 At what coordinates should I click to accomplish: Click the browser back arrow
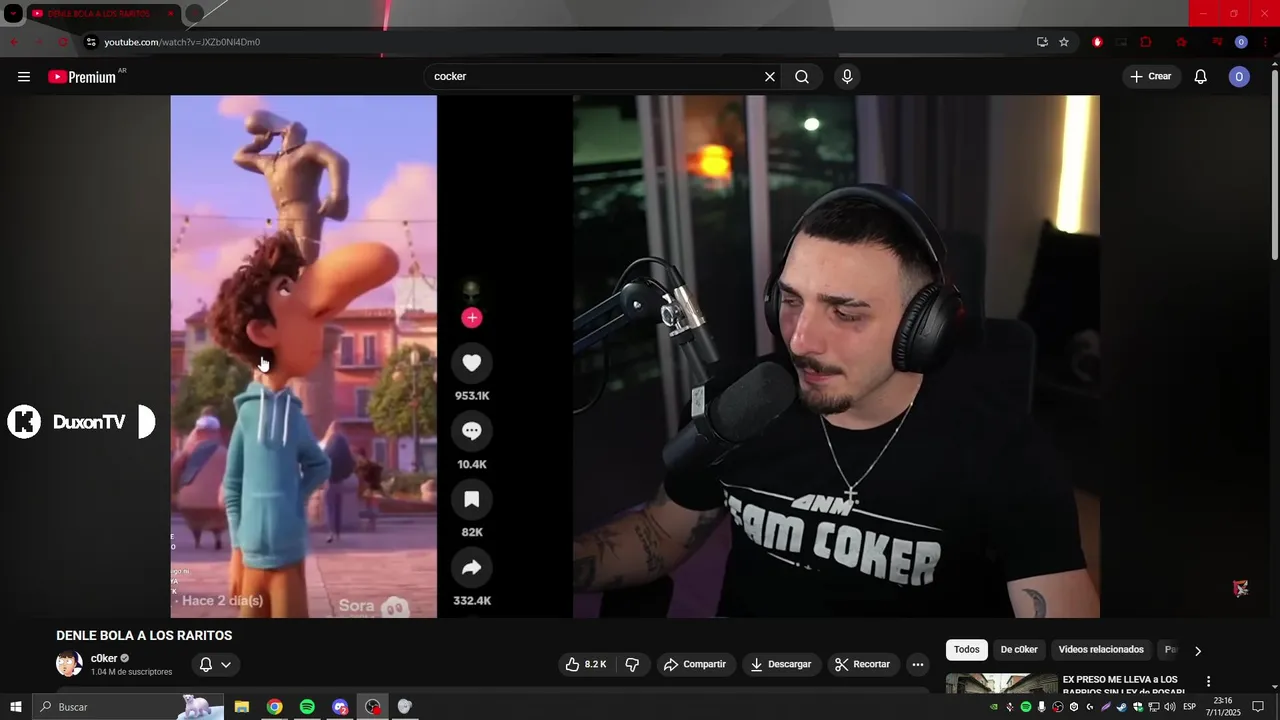pyautogui.click(x=14, y=42)
